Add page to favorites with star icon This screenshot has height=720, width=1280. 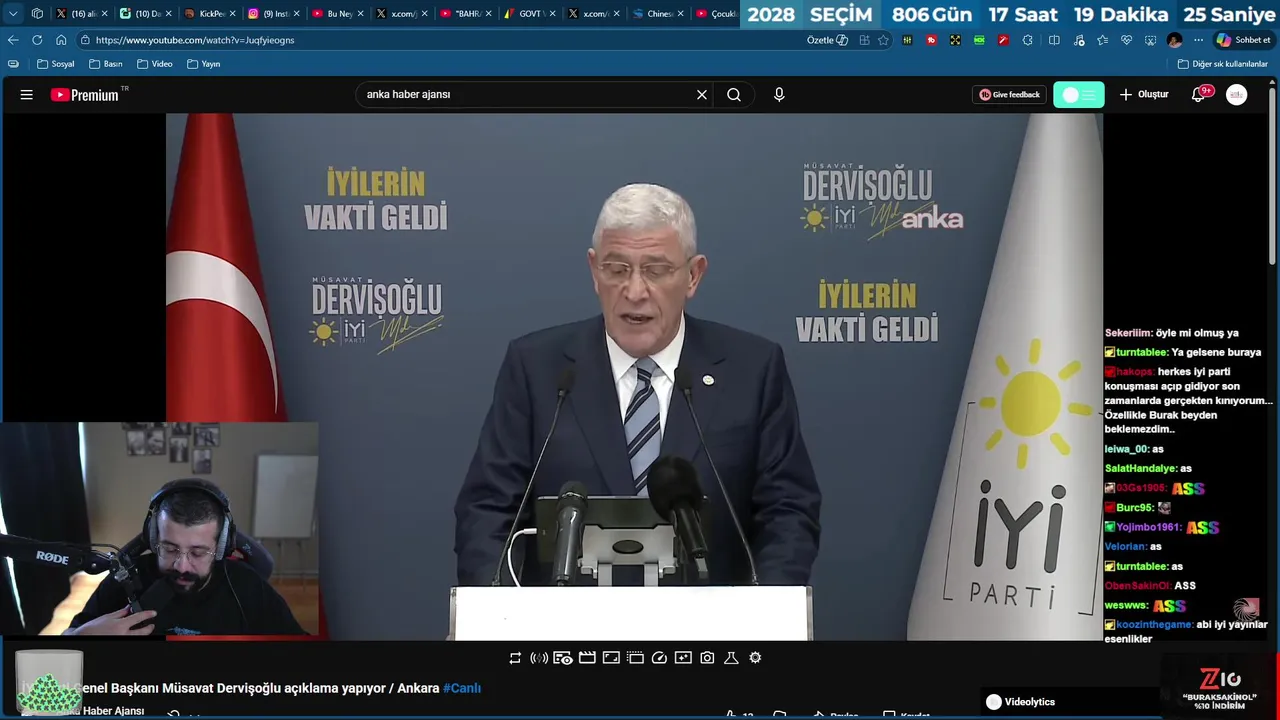point(883,40)
